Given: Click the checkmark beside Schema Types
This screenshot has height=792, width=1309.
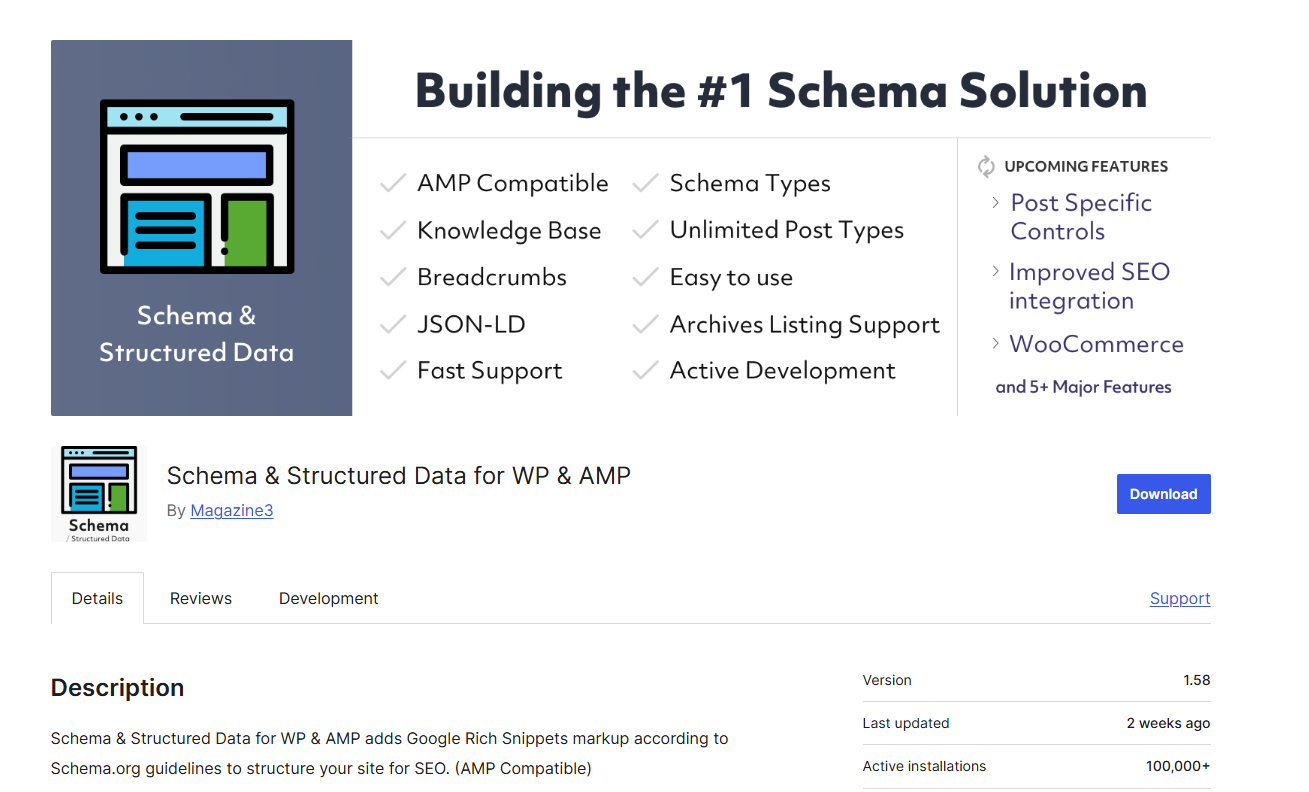Looking at the screenshot, I should [645, 183].
